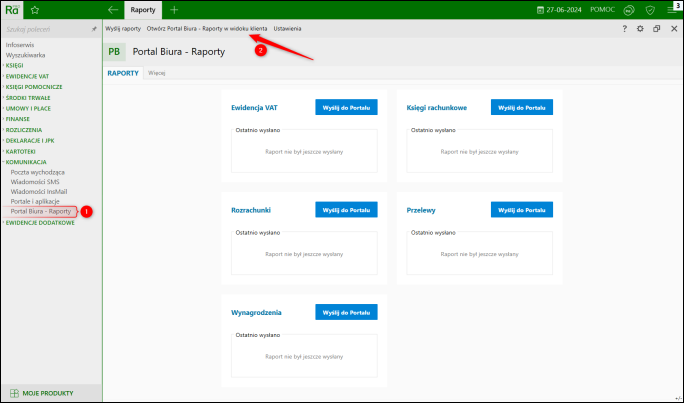Open Wiadomości InsMail

(39, 191)
